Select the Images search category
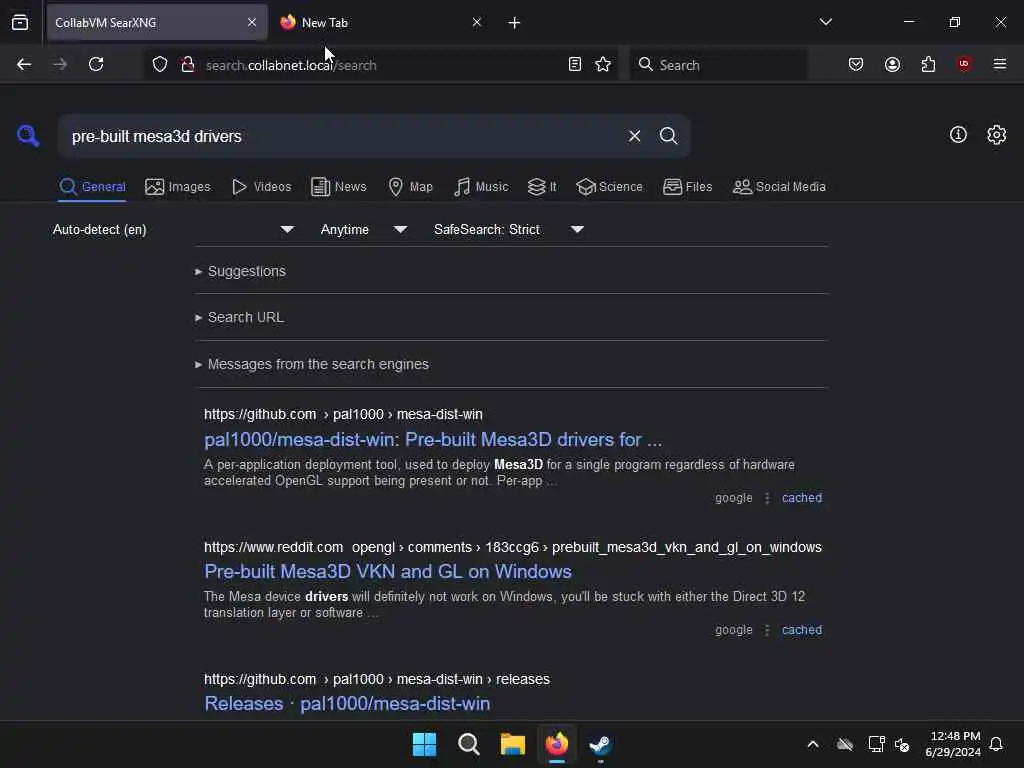This screenshot has height=768, width=1024. coord(178,187)
